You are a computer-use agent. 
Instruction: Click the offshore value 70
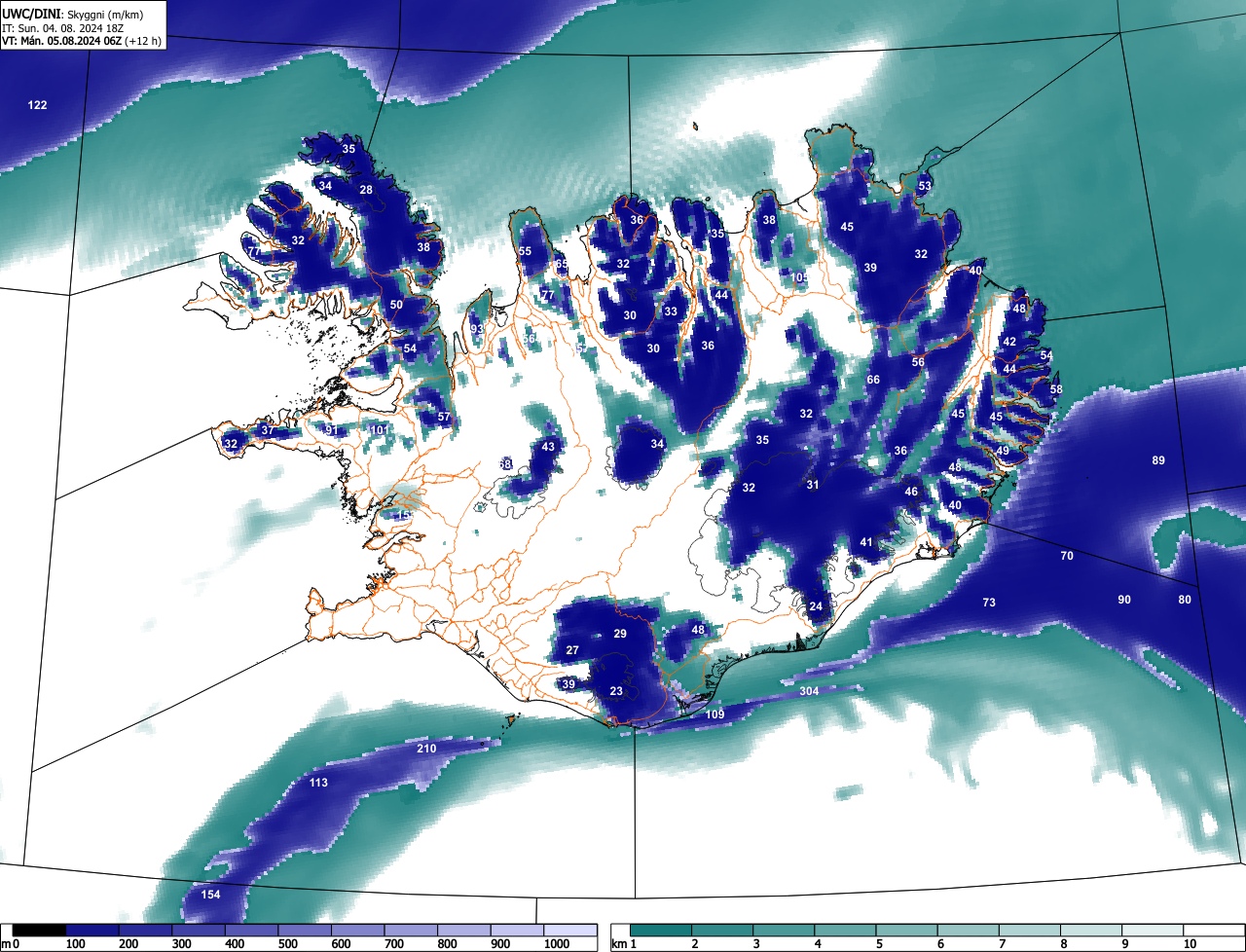[1067, 556]
